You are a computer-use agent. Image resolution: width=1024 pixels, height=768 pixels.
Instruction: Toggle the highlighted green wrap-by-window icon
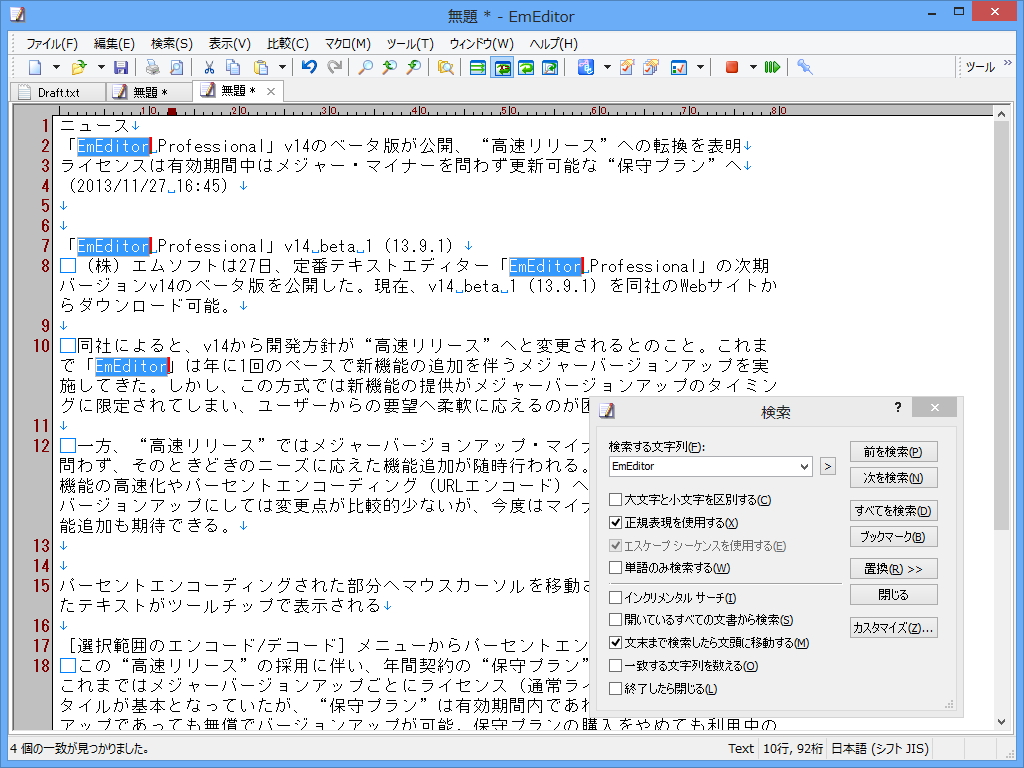coord(502,67)
